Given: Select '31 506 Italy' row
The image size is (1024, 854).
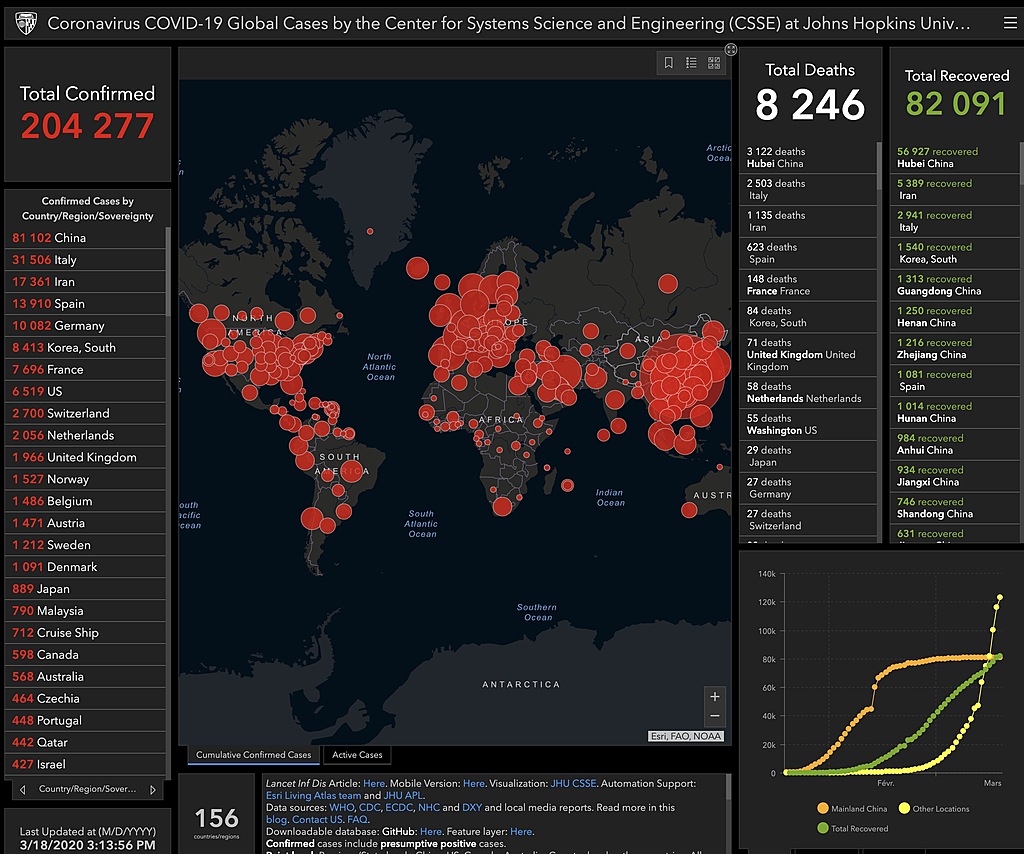Looking at the screenshot, I should coord(85,260).
